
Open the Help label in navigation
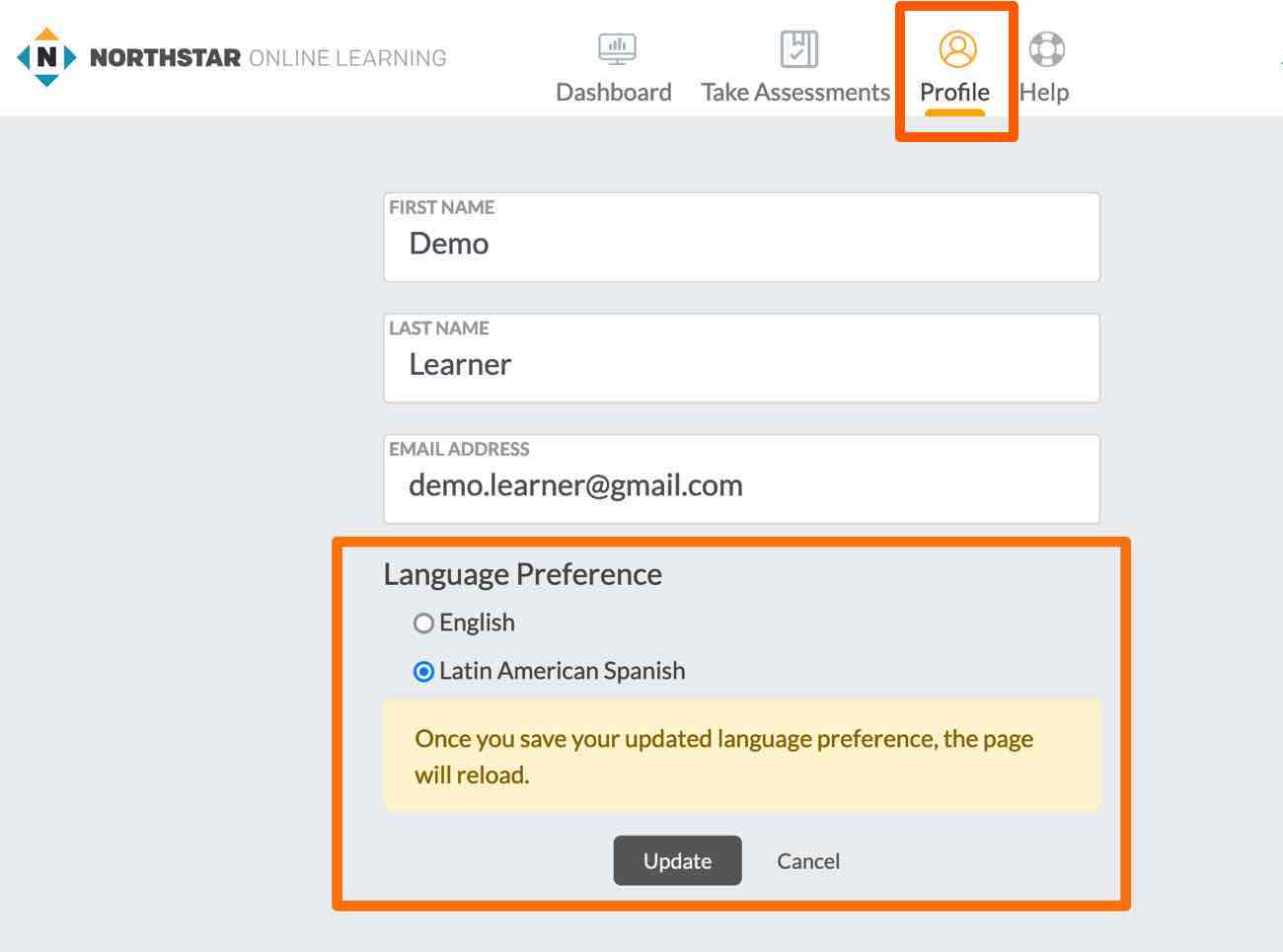click(x=1044, y=92)
